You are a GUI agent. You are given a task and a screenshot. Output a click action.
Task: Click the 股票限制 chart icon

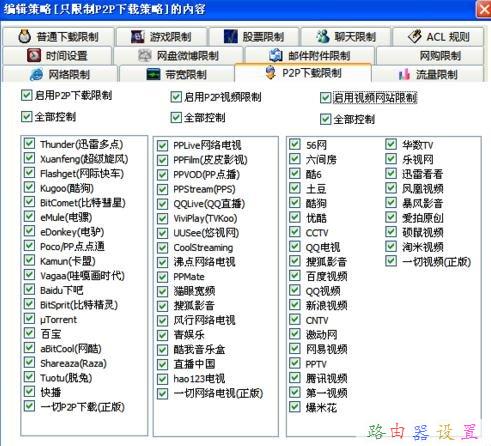[231, 37]
